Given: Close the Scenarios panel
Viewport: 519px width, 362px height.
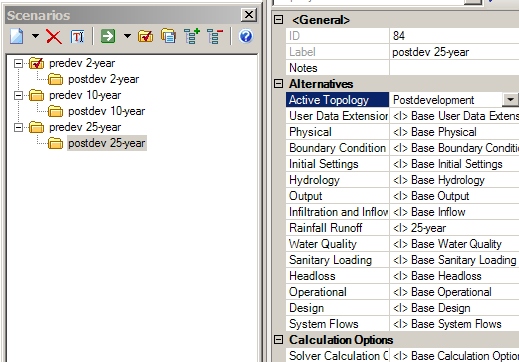Looking at the screenshot, I should click(249, 15).
